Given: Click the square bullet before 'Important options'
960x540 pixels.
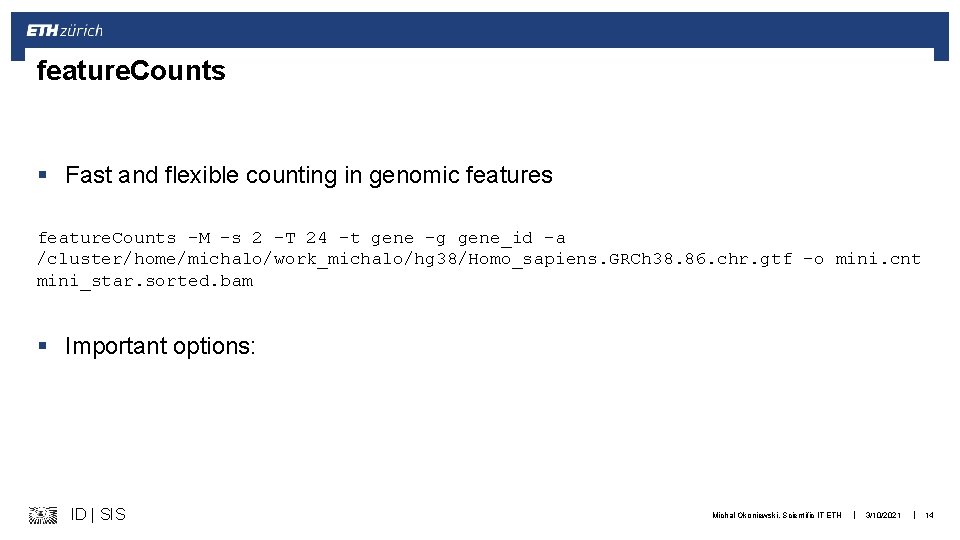Looking at the screenshot, I should point(43,347).
